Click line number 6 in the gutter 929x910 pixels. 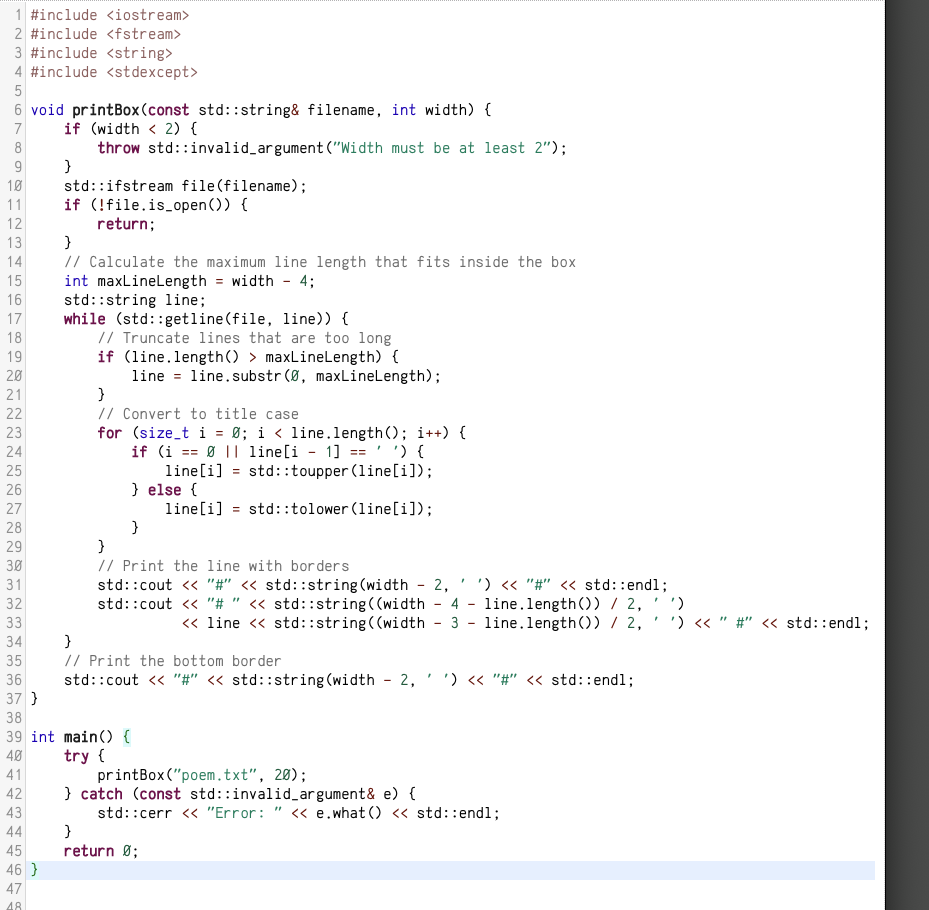[18, 110]
